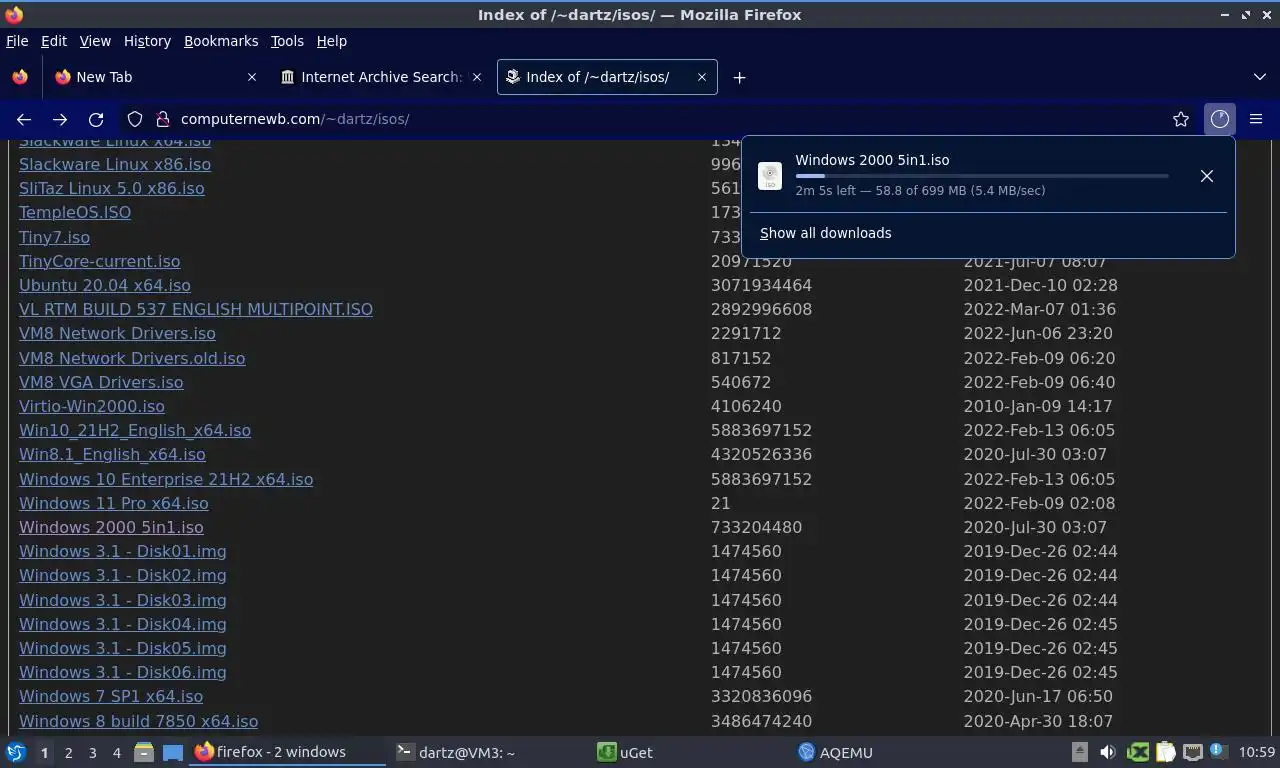Screen dimensions: 1280x768
Task: Switch to workspace 4
Action: [117, 752]
